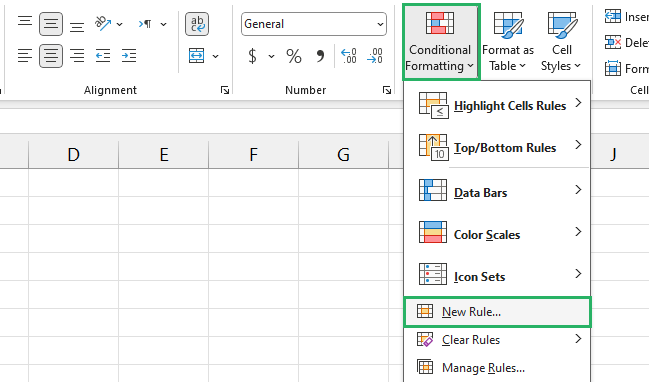Toggle Center horizontal alignment
This screenshot has width=649, height=382.
[x=51, y=56]
